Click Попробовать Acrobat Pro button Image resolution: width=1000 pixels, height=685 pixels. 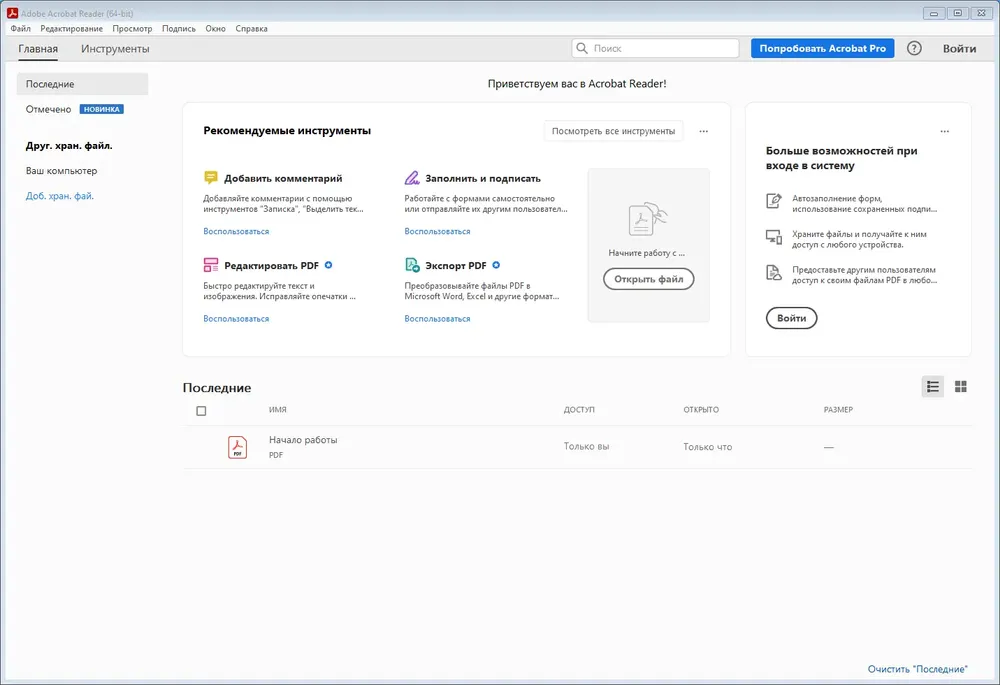point(822,48)
